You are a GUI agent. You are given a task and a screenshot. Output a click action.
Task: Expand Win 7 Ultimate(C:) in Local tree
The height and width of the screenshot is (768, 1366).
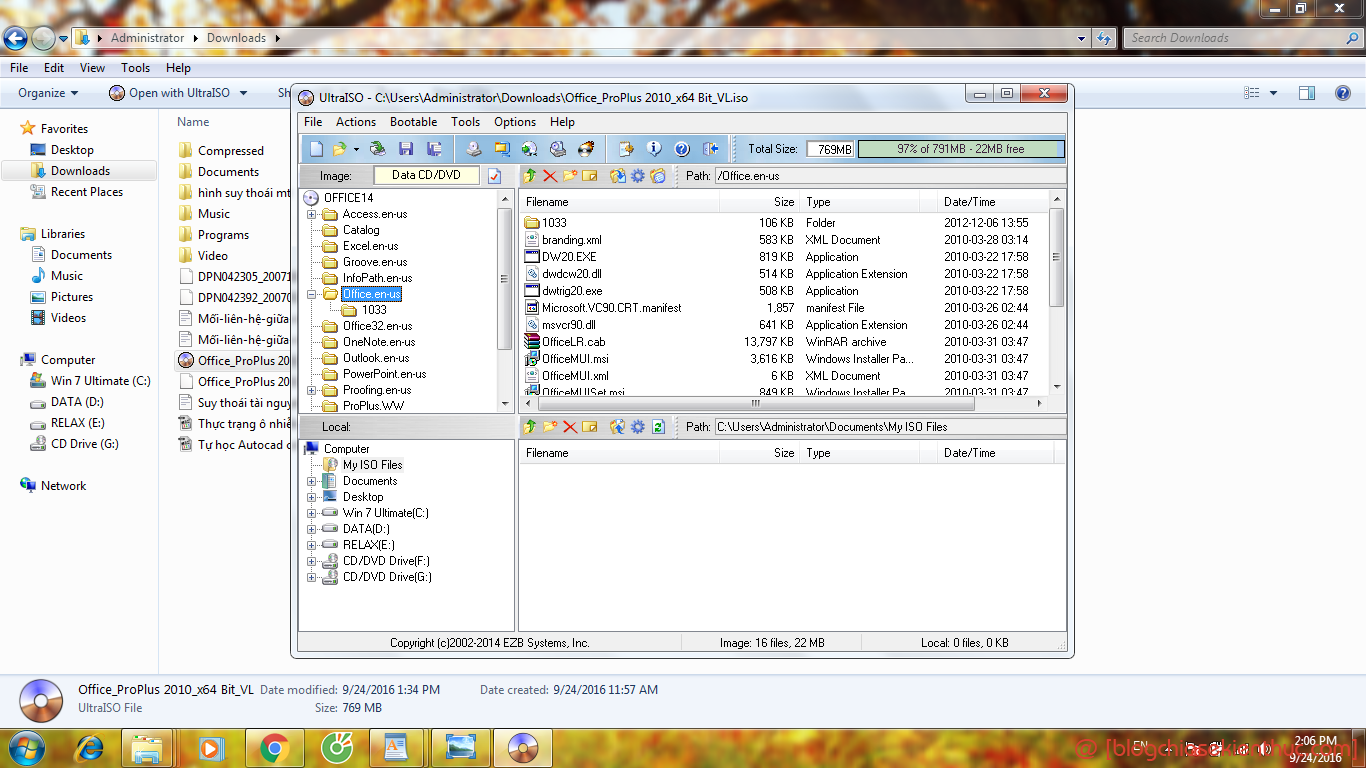[312, 513]
